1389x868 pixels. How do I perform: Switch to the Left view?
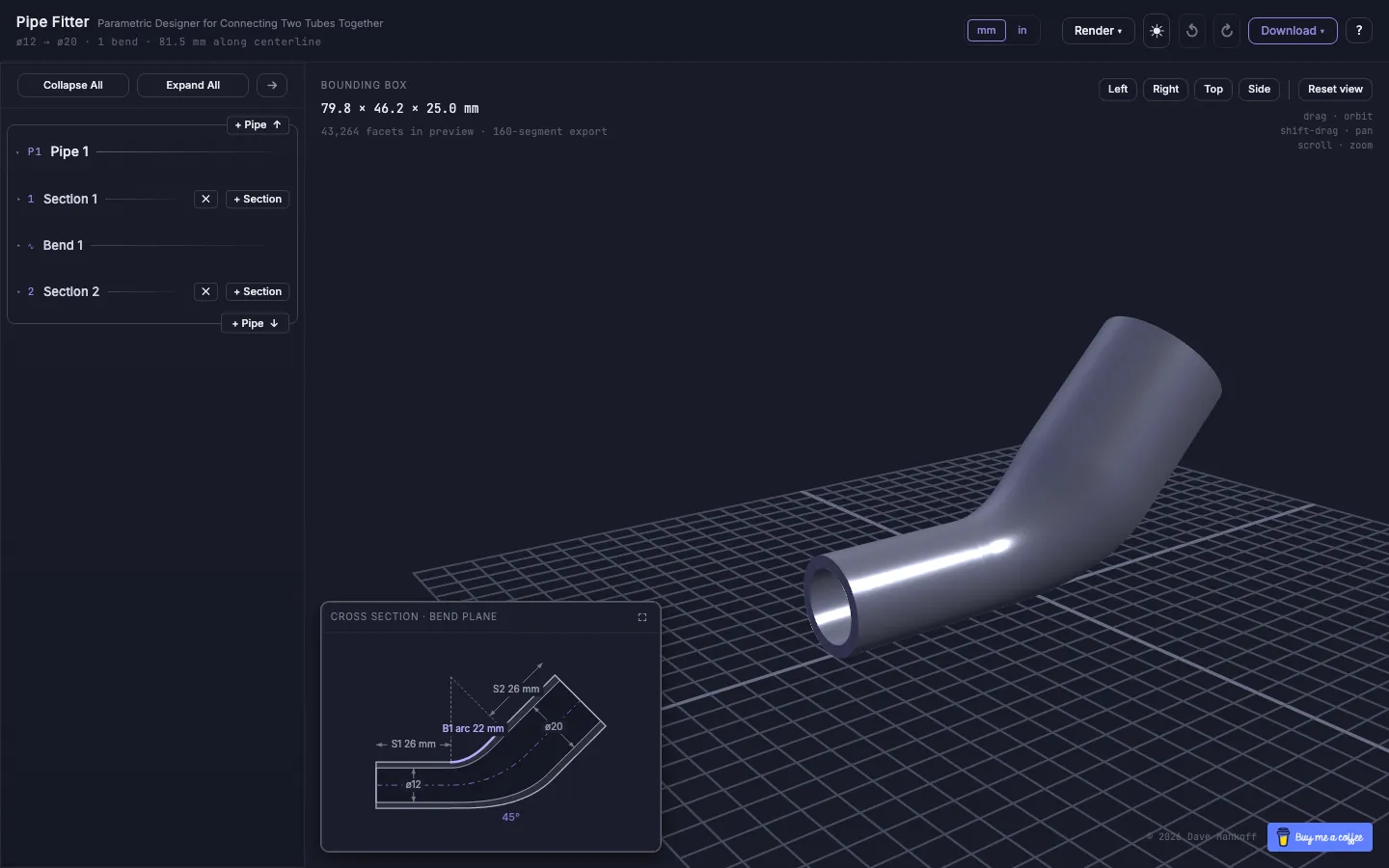(x=1118, y=90)
